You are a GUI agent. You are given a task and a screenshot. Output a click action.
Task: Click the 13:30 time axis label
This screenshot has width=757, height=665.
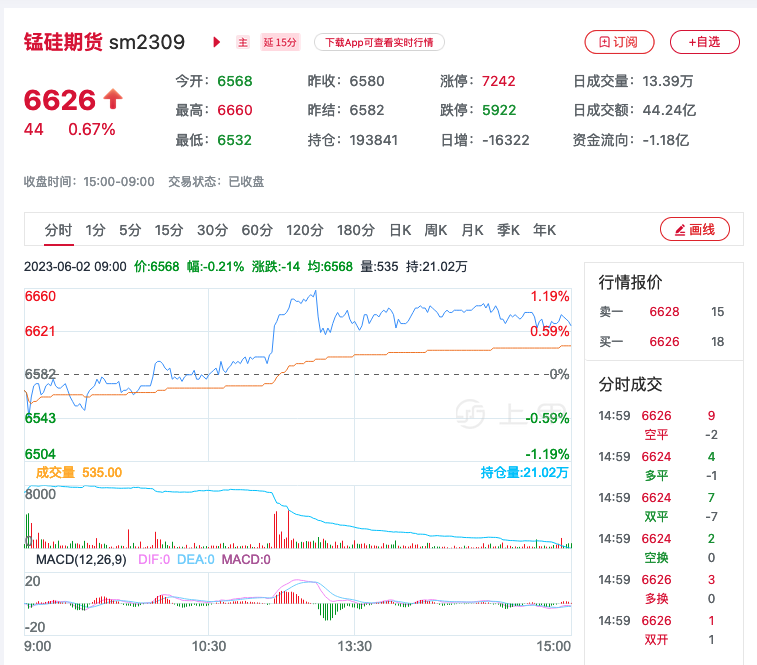354,647
